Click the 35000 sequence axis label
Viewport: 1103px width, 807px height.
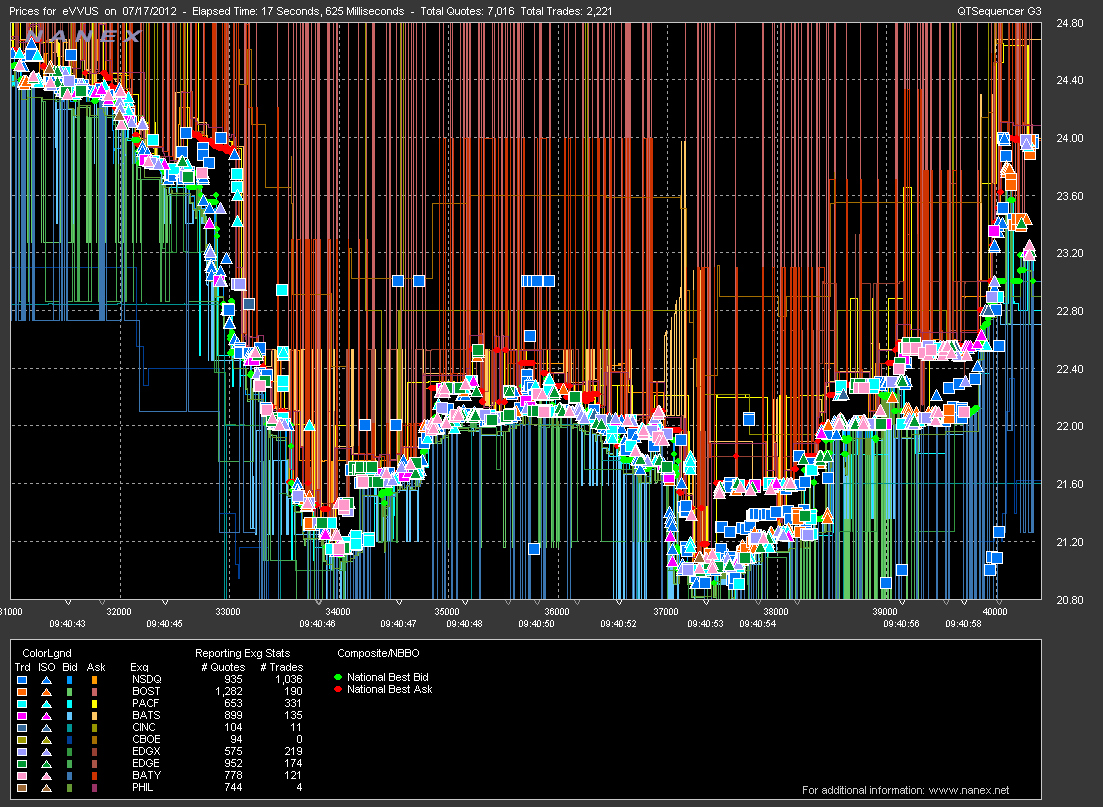point(447,611)
